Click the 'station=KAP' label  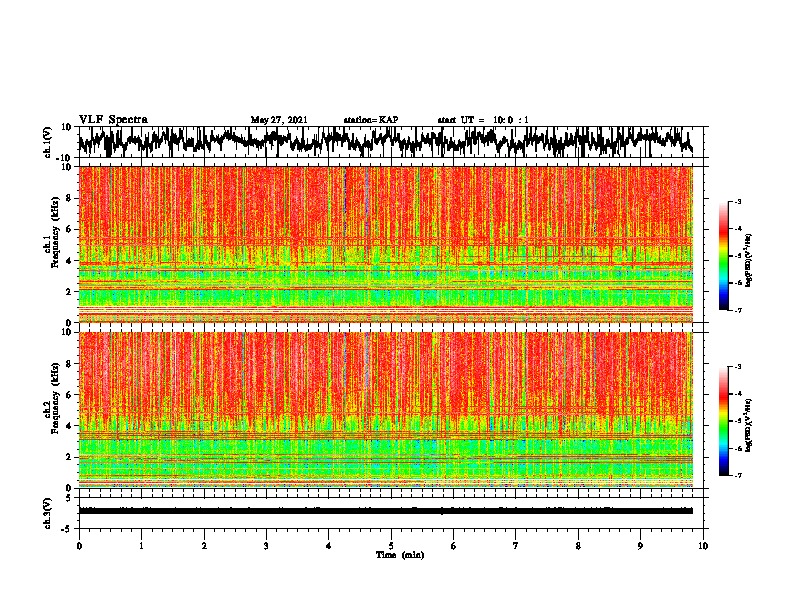coord(371,120)
